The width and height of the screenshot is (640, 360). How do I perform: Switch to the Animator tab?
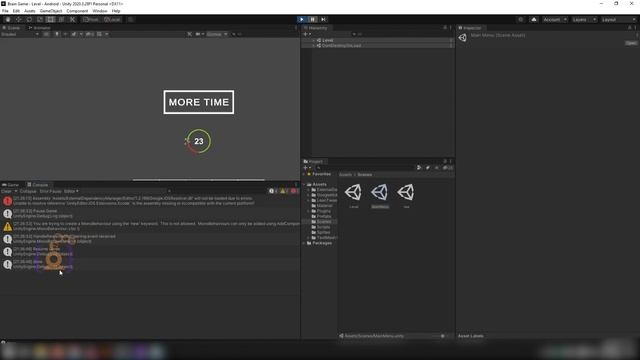tap(40, 28)
